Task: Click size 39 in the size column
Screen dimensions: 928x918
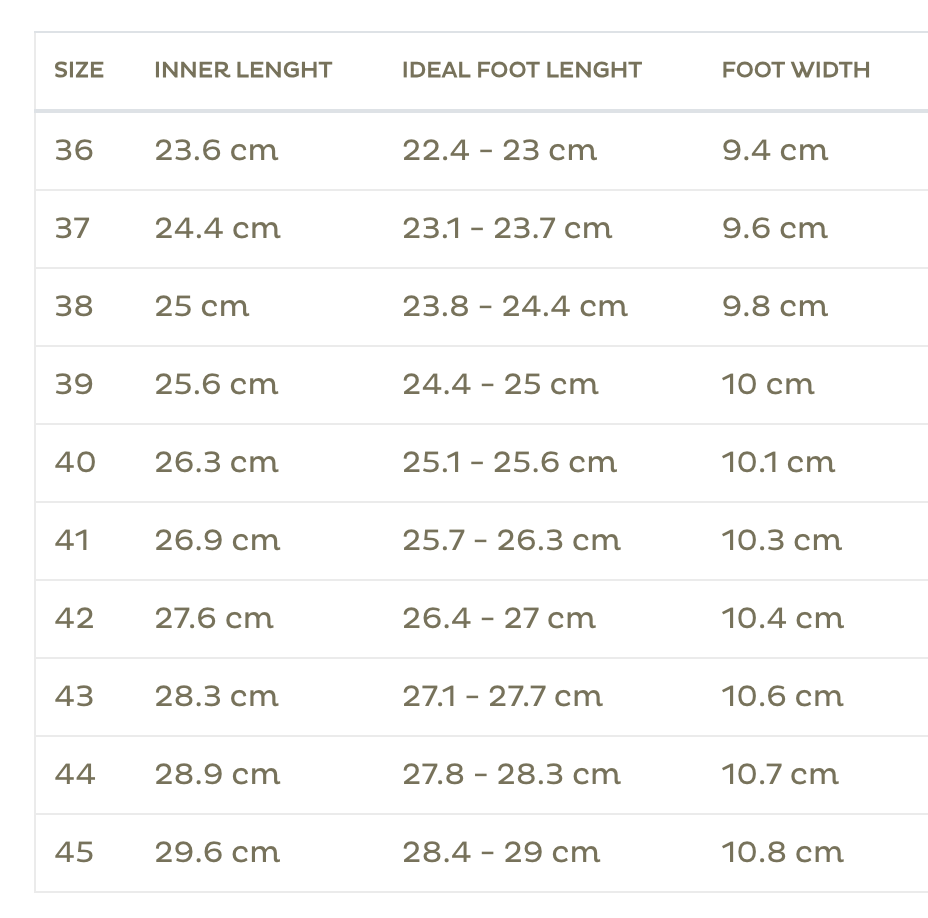Action: [74, 385]
